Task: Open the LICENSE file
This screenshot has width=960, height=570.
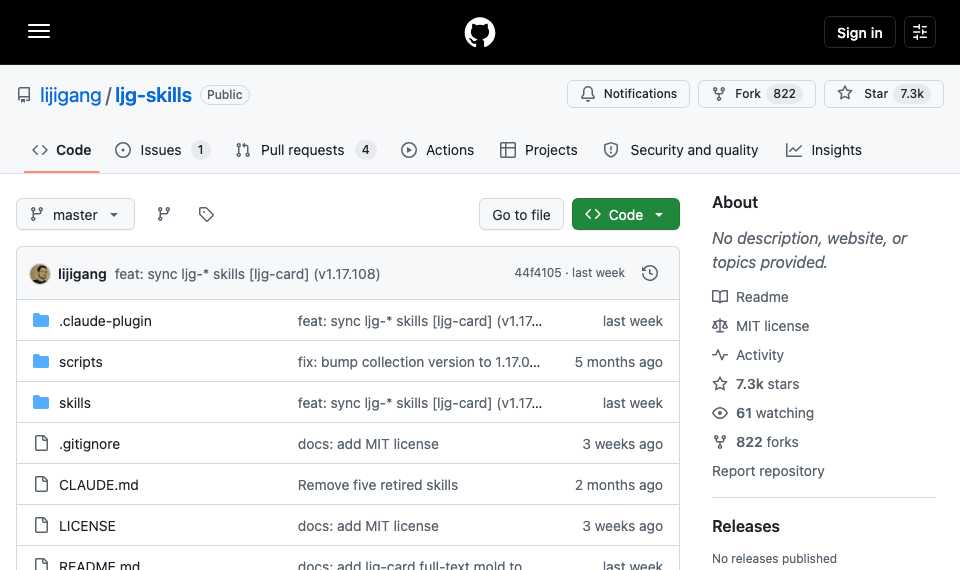Action: tap(87, 526)
